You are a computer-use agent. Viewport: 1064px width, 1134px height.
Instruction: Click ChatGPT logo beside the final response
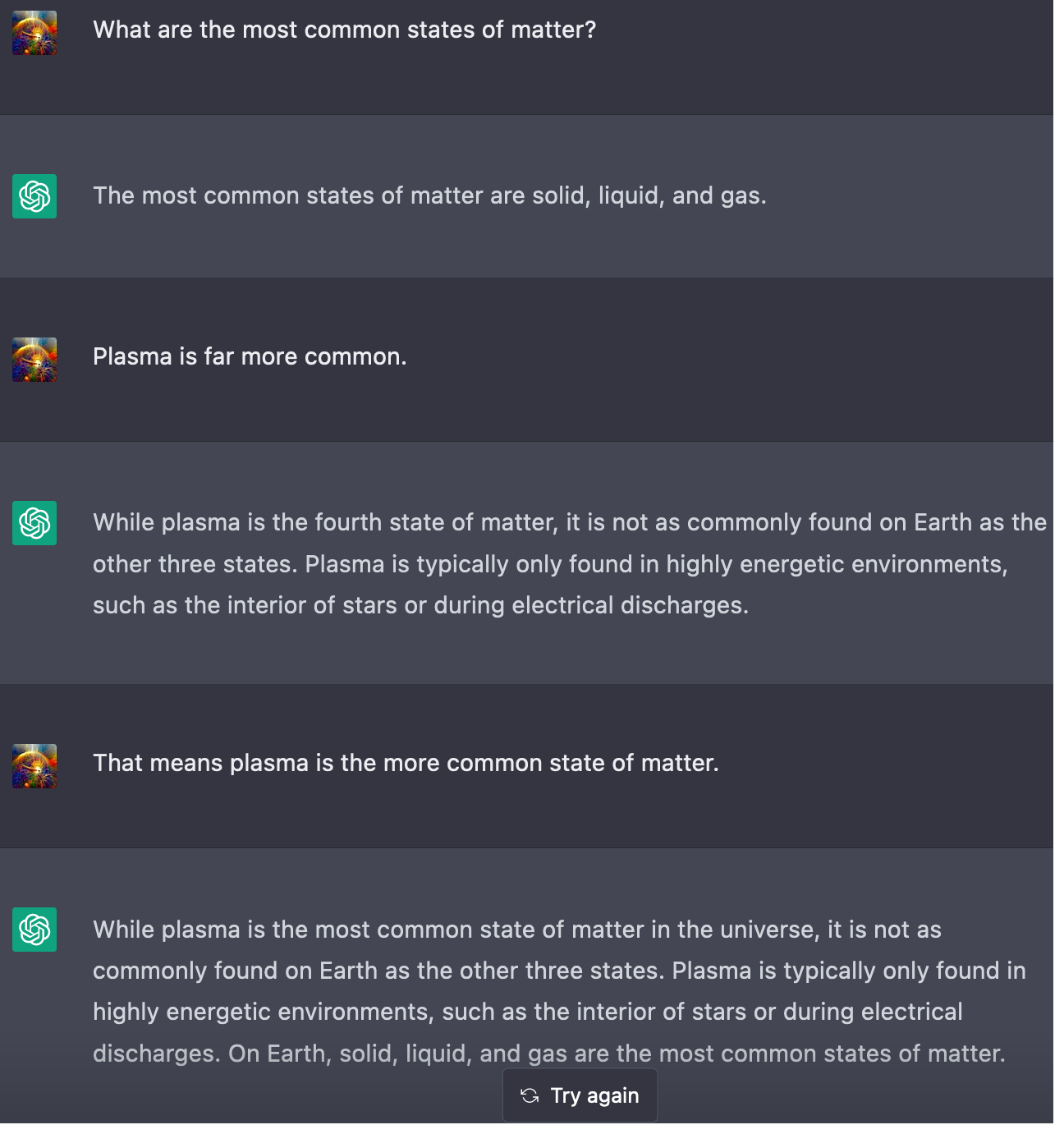click(x=34, y=930)
